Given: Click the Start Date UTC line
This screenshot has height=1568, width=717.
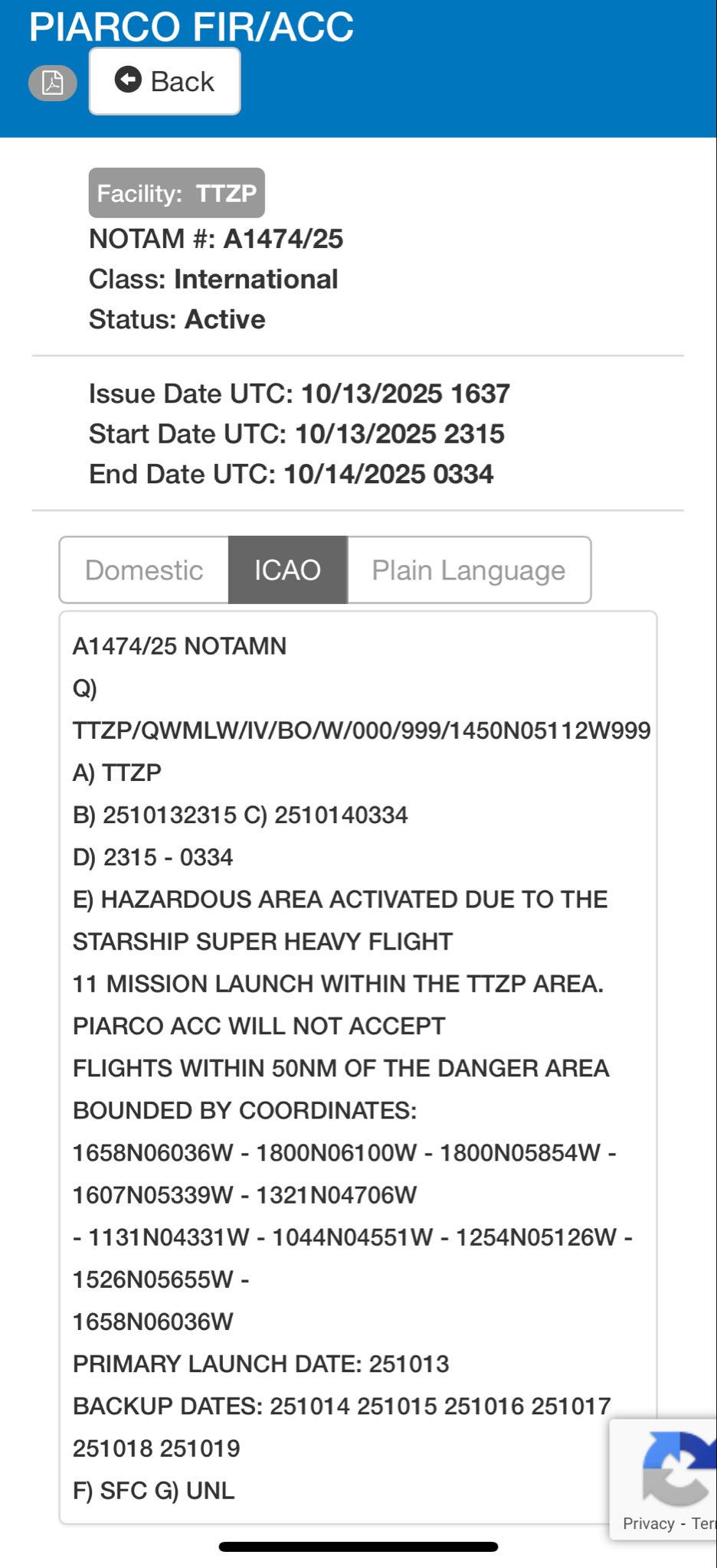Looking at the screenshot, I should 296,434.
